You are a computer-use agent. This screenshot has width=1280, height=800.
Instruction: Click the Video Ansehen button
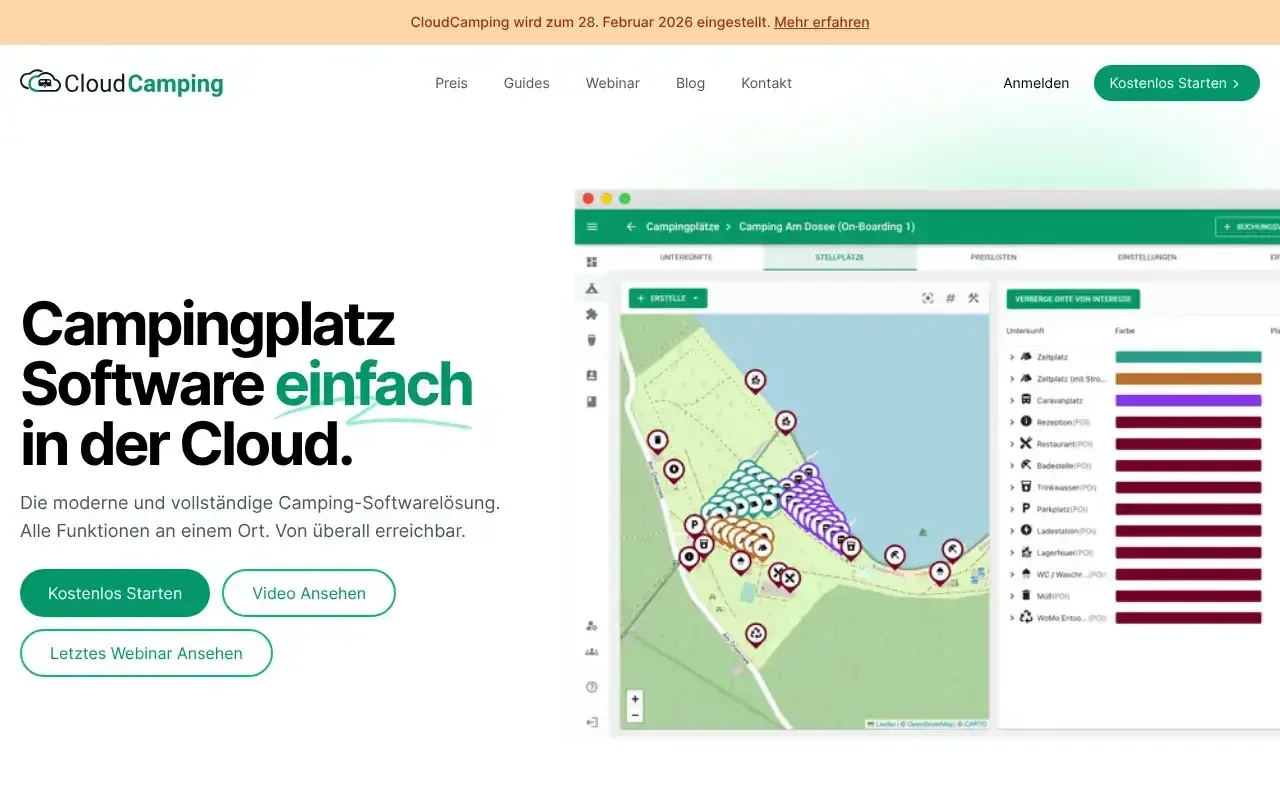[x=308, y=593]
